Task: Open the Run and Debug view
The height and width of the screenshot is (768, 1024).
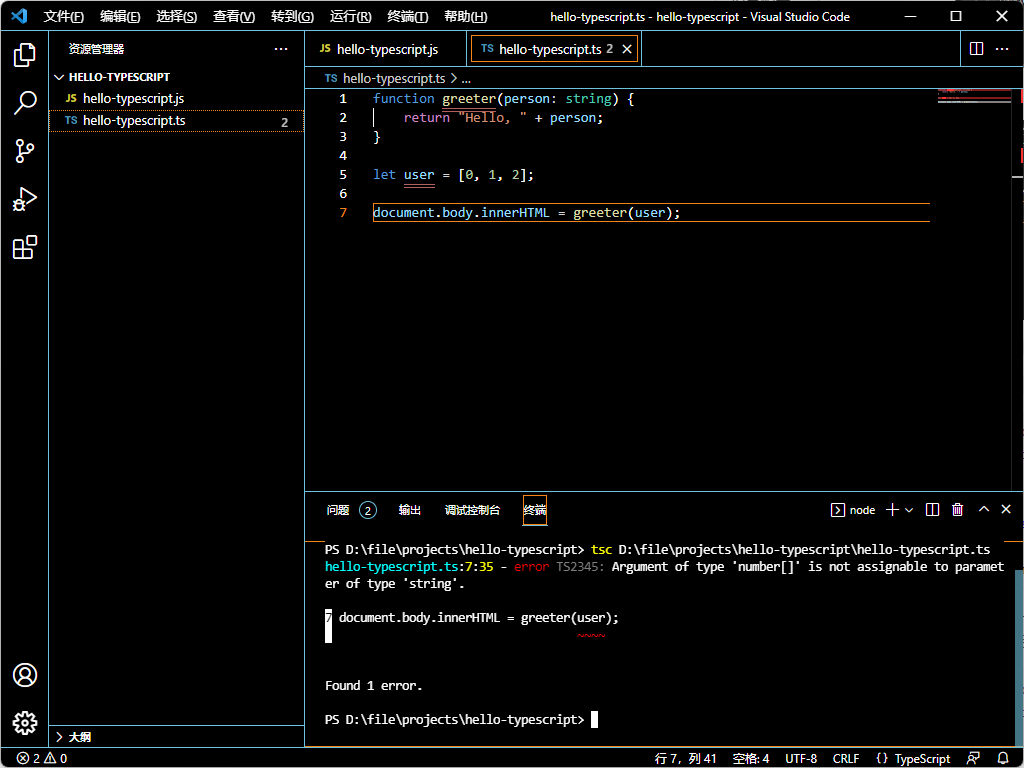Action: pyautogui.click(x=25, y=199)
